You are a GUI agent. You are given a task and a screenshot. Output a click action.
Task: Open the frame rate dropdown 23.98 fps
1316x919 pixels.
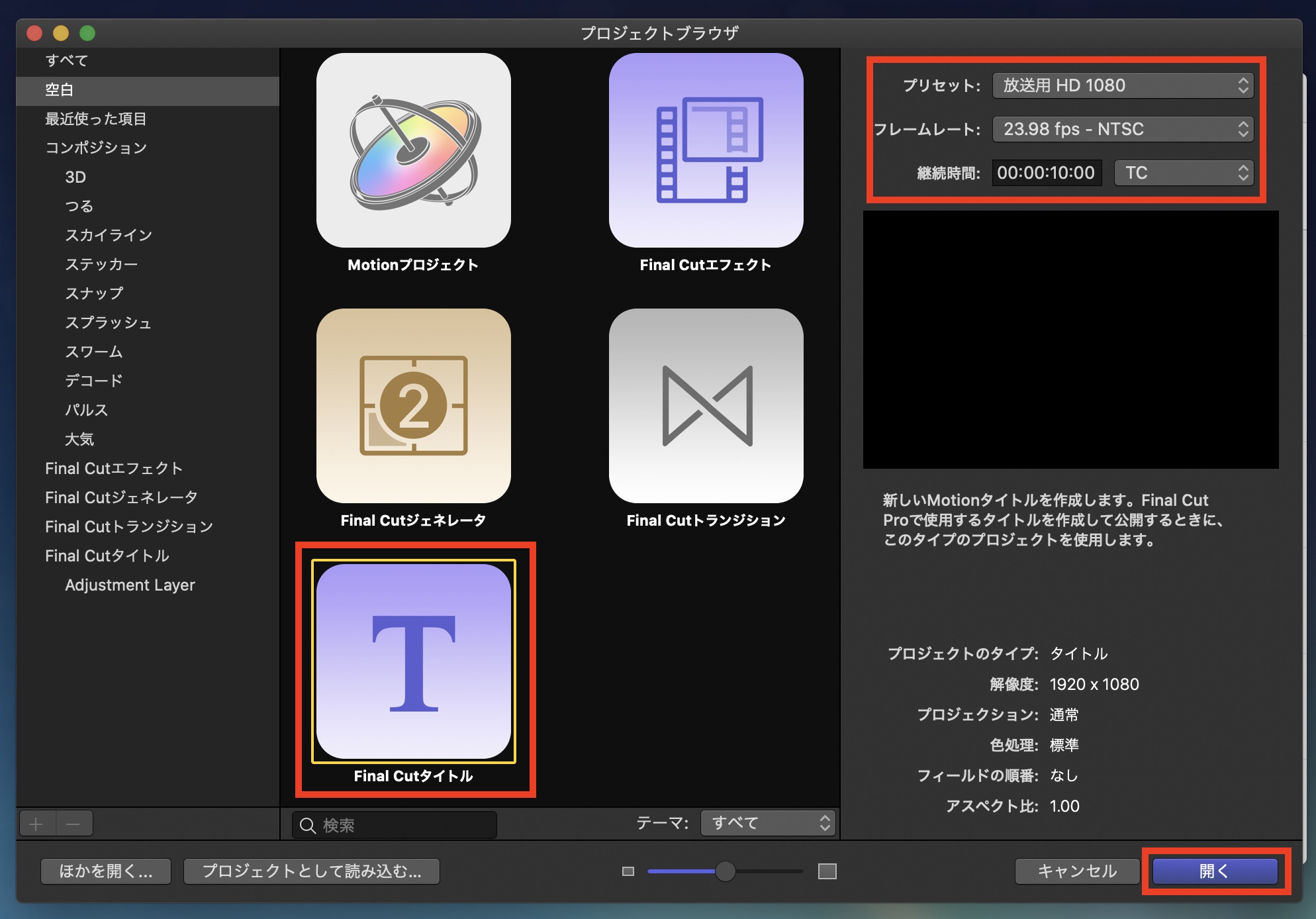click(1123, 129)
